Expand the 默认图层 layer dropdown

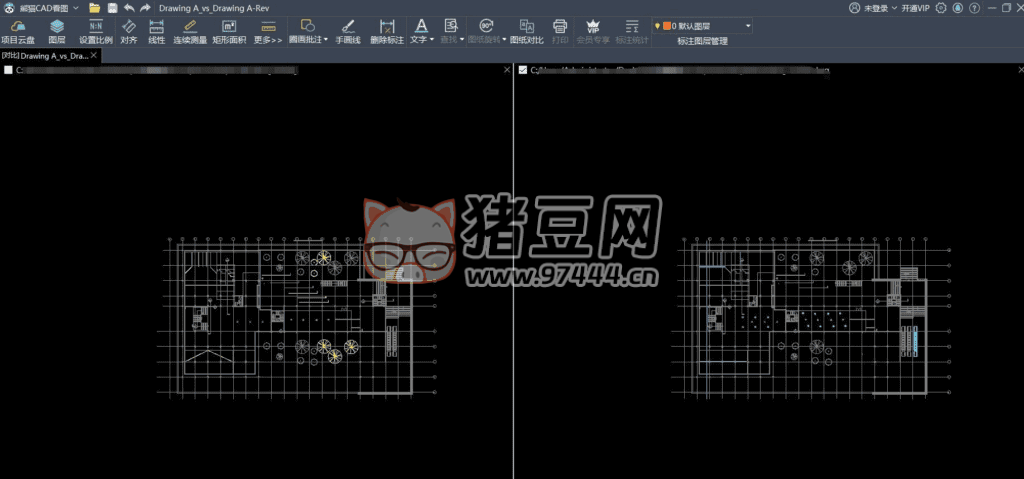(748, 25)
